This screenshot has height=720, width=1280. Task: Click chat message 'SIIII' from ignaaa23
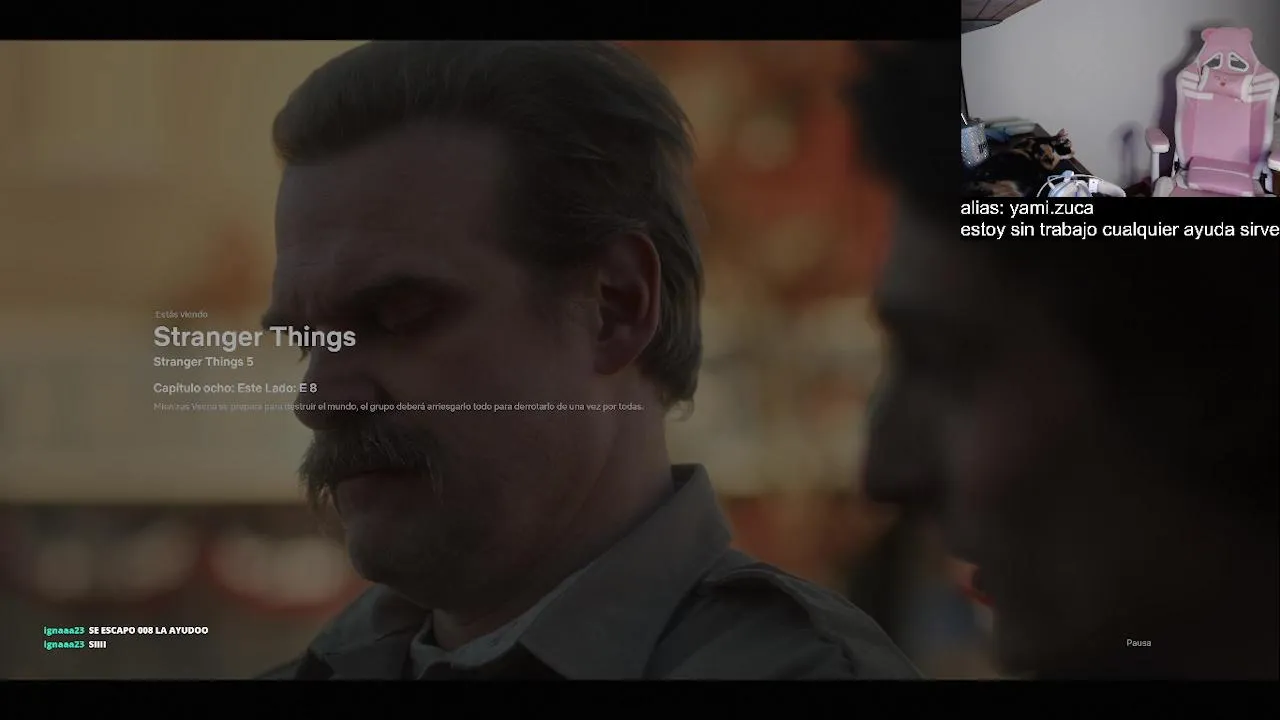coord(97,645)
